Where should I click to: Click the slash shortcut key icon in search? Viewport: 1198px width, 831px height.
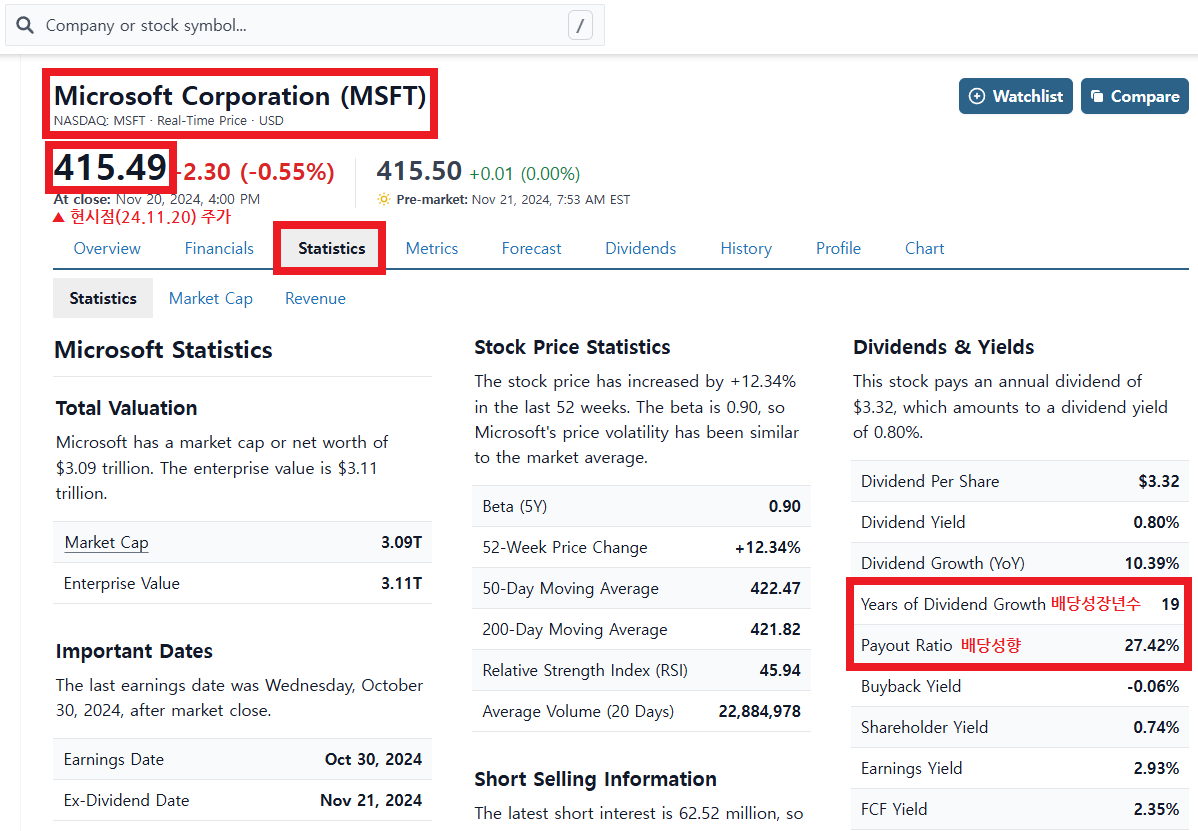pos(580,26)
